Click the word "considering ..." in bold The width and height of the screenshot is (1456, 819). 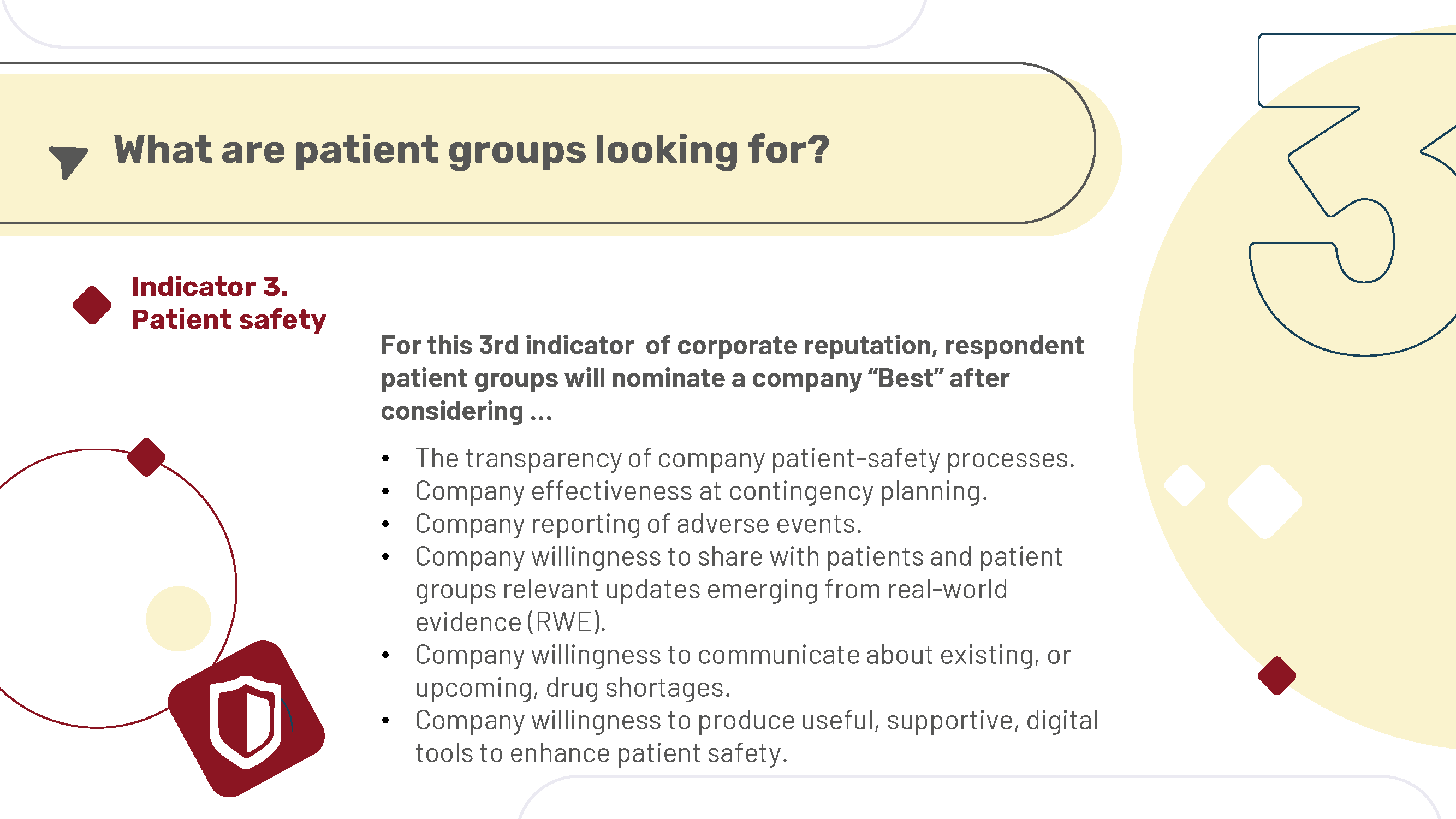coord(467,412)
